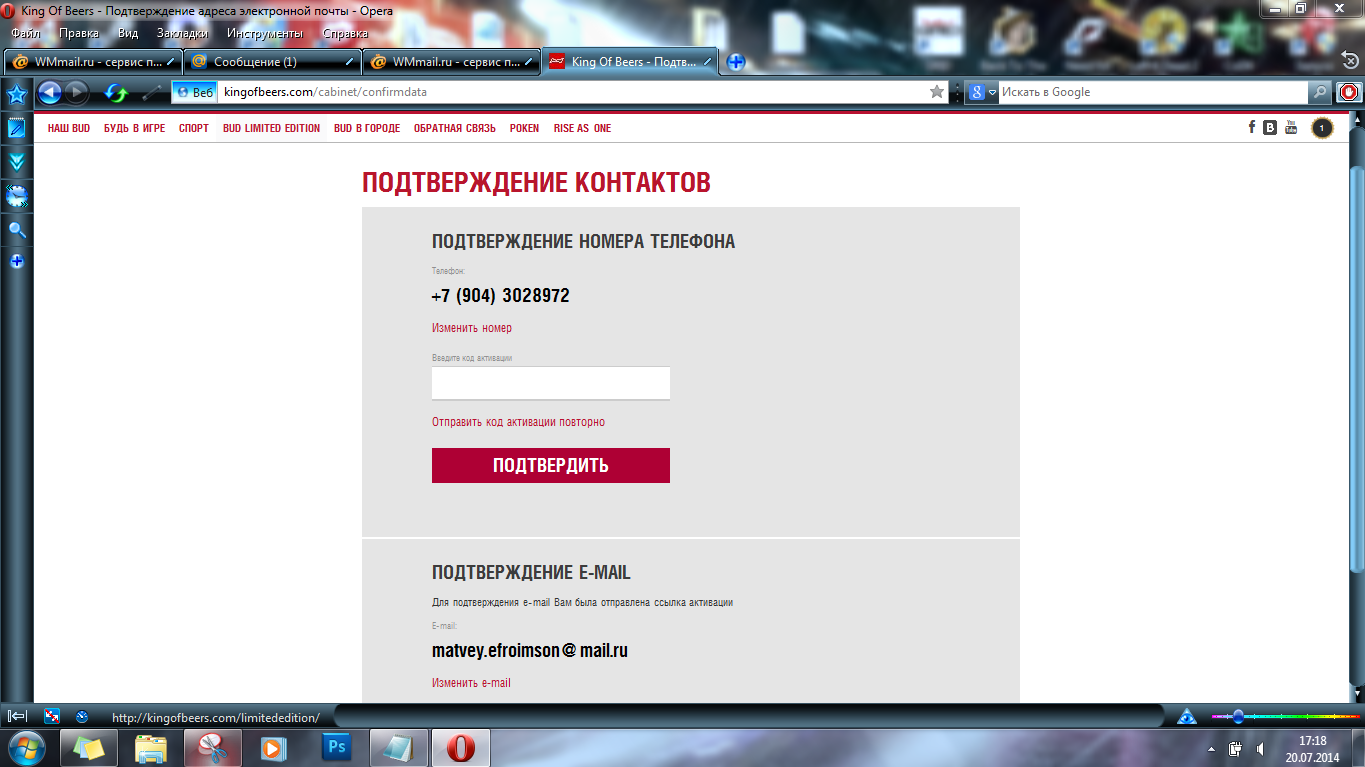The height and width of the screenshot is (767, 1365).
Task: Open the Файл menu
Action: click(x=26, y=33)
